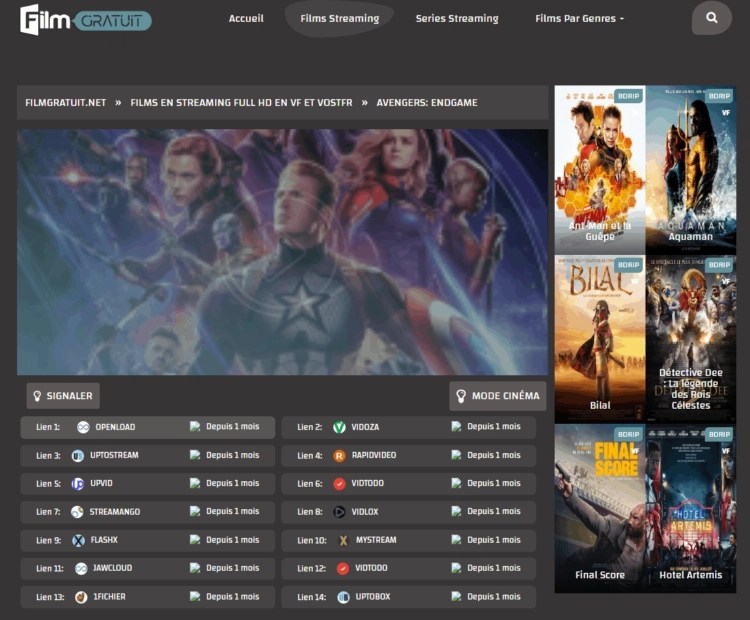Click the Vidoza icon in Lien 2
This screenshot has height=620, width=750.
tap(339, 427)
